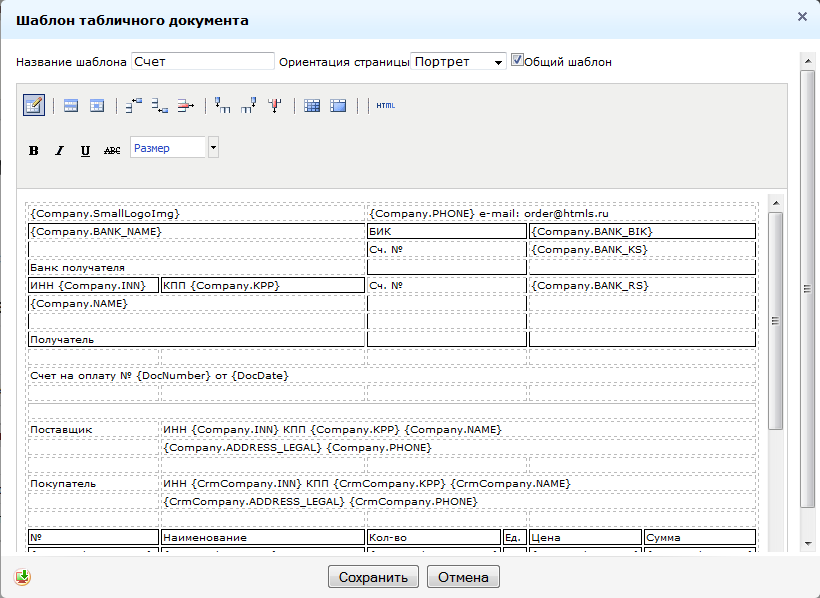The width and height of the screenshot is (820, 598).
Task: Click the table edit mode icon
Action: click(x=34, y=105)
